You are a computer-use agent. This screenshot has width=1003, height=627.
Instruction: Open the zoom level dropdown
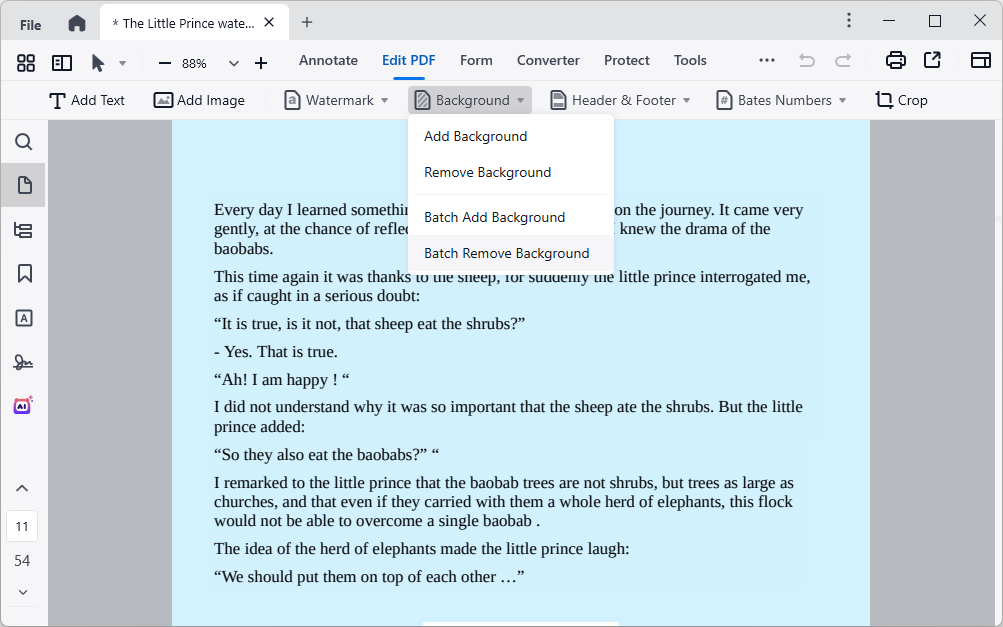(233, 63)
